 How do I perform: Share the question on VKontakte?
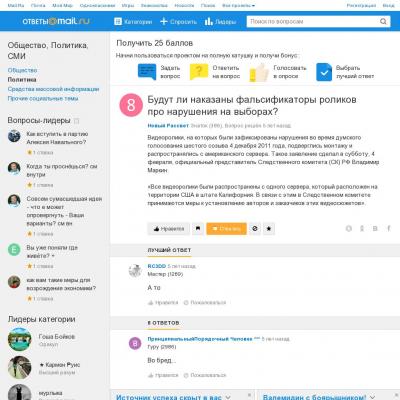coord(375,229)
